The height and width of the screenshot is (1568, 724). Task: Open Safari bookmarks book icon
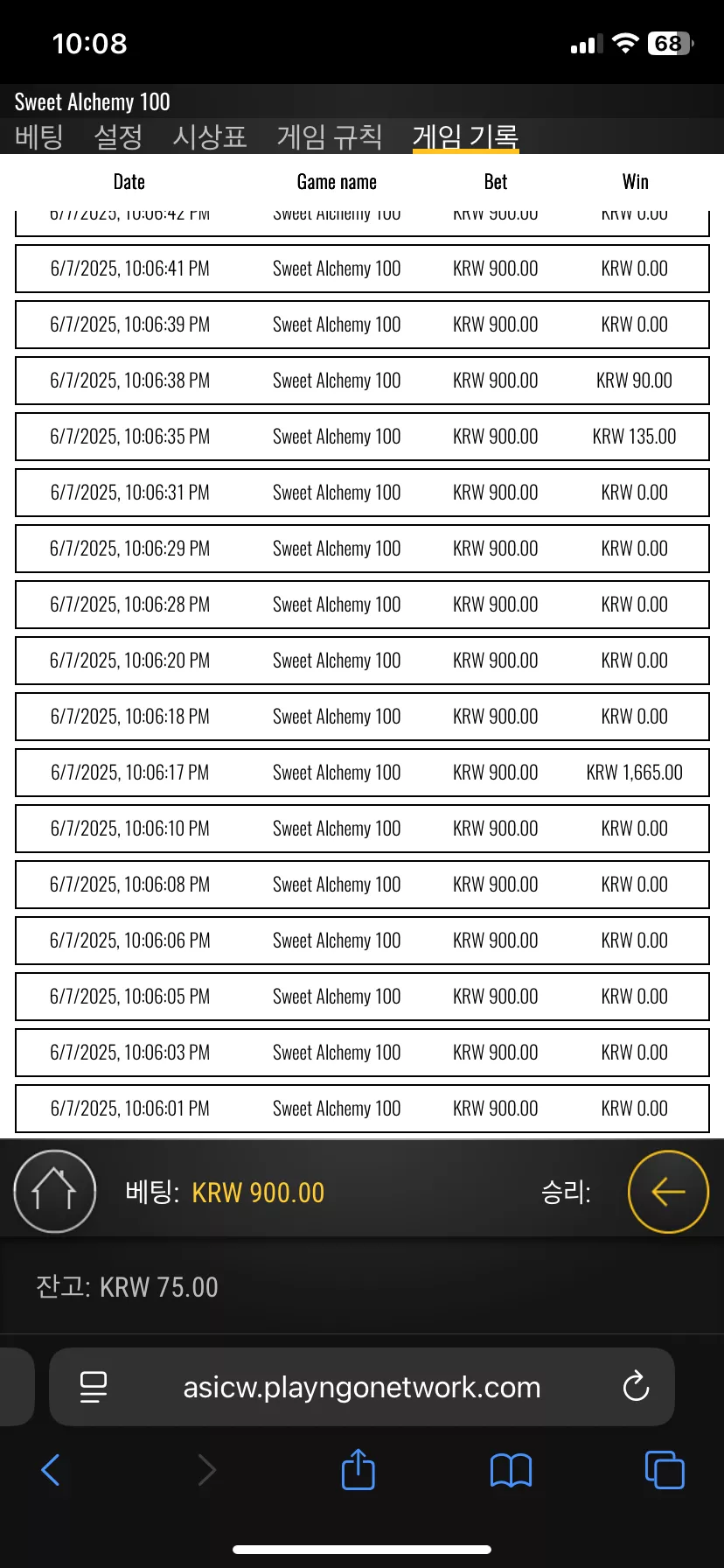(512, 1470)
